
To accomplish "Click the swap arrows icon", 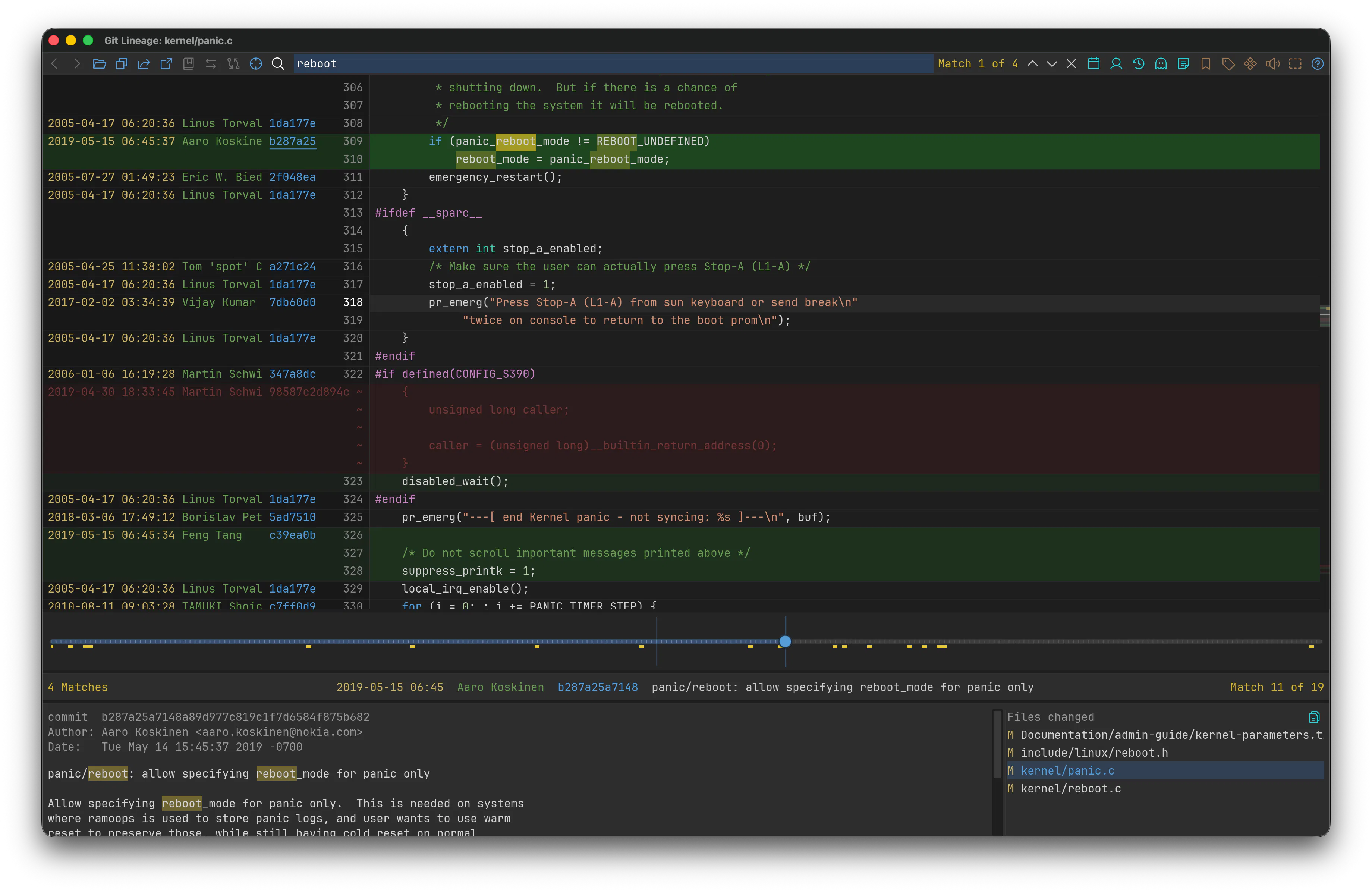I will 211,63.
